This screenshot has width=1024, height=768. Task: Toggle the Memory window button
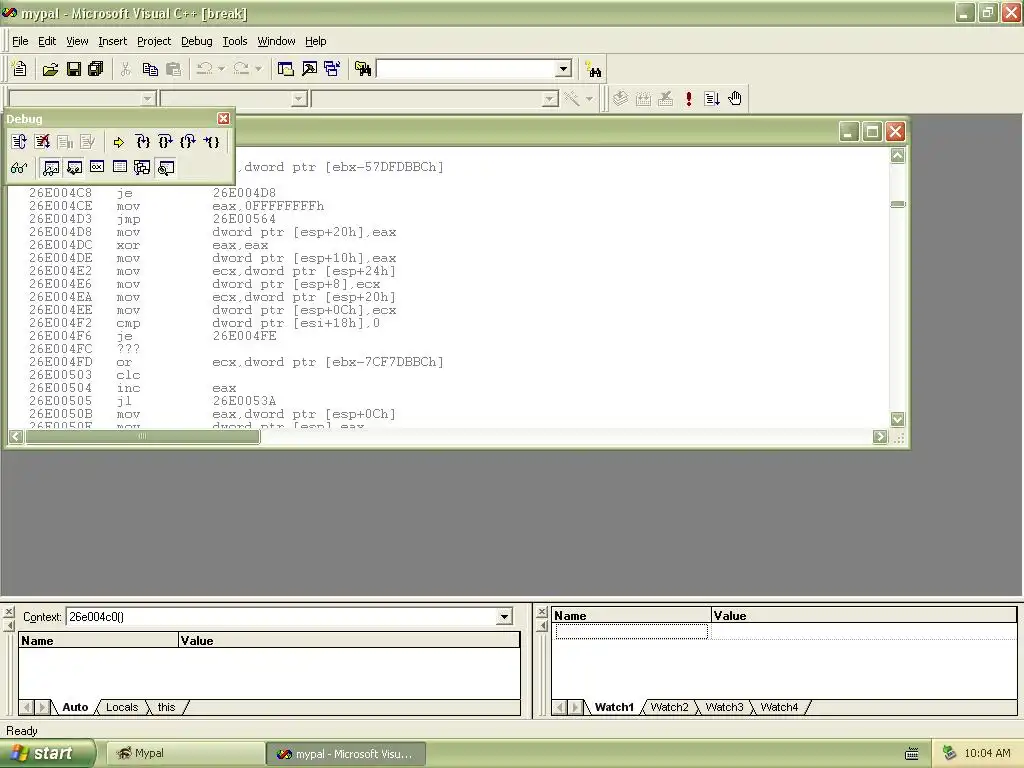tap(120, 168)
